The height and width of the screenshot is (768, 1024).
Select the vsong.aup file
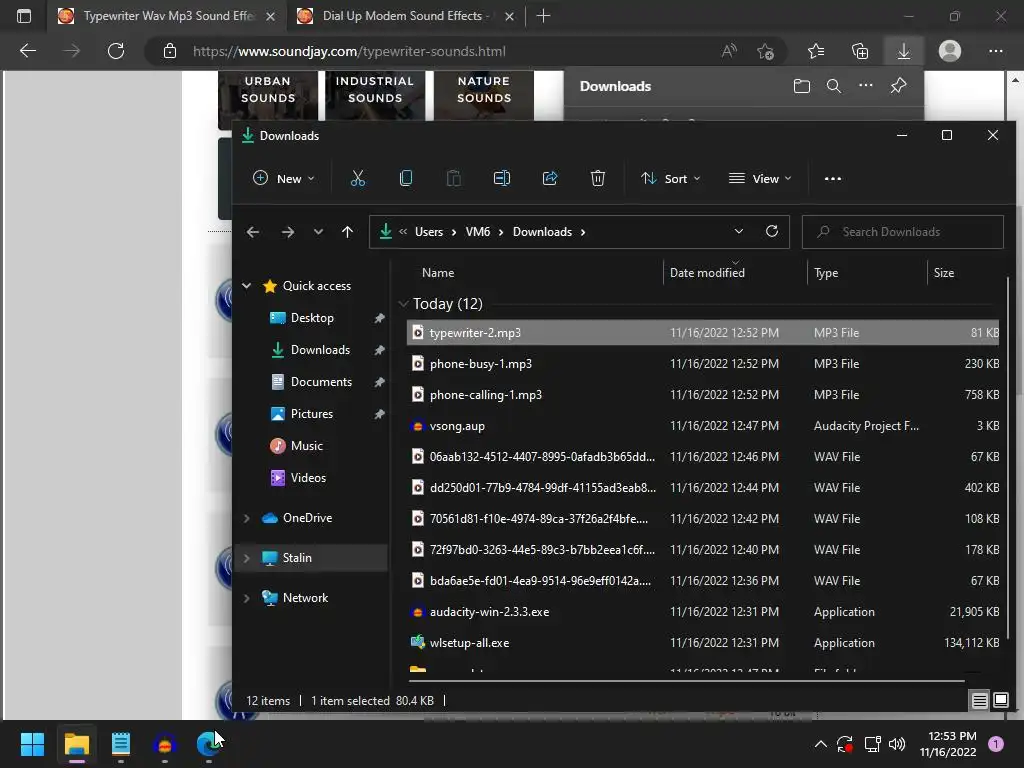pos(703,426)
